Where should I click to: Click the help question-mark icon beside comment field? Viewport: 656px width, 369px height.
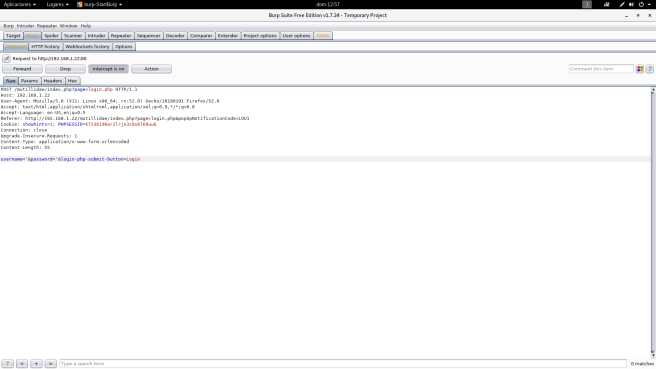[649, 69]
